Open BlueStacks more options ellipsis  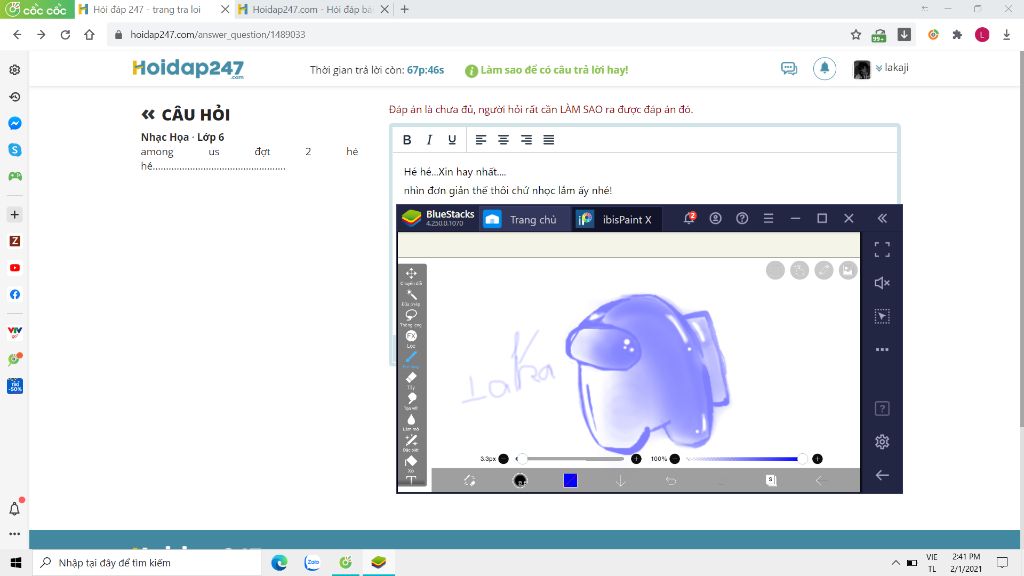pyautogui.click(x=882, y=349)
